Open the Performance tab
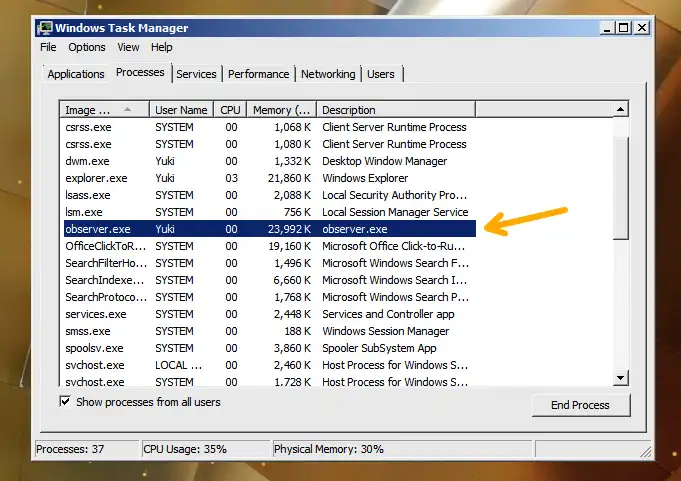 tap(258, 74)
